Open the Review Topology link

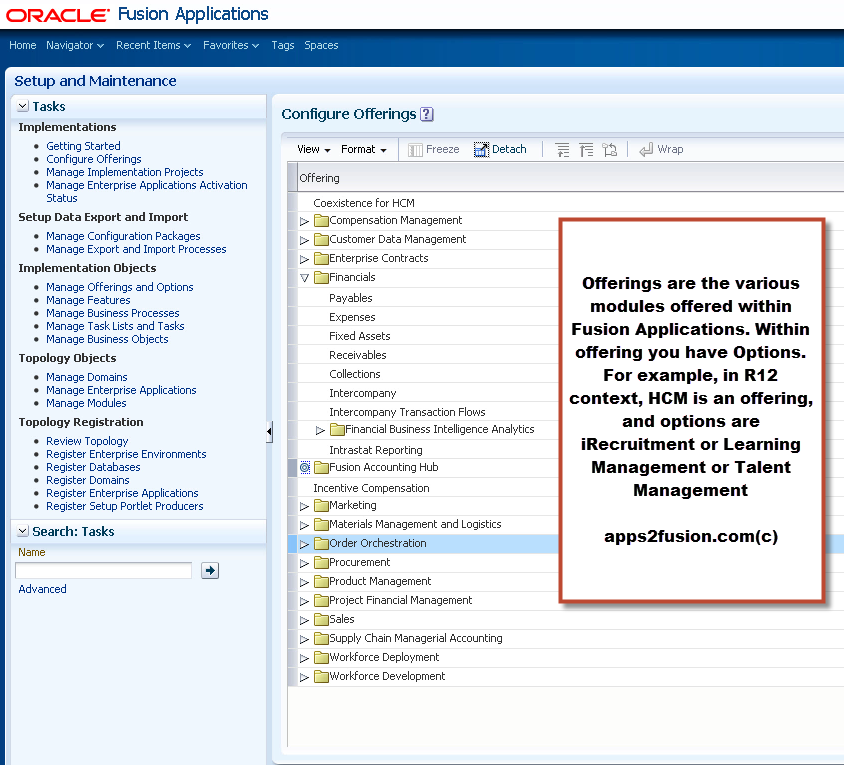click(87, 441)
